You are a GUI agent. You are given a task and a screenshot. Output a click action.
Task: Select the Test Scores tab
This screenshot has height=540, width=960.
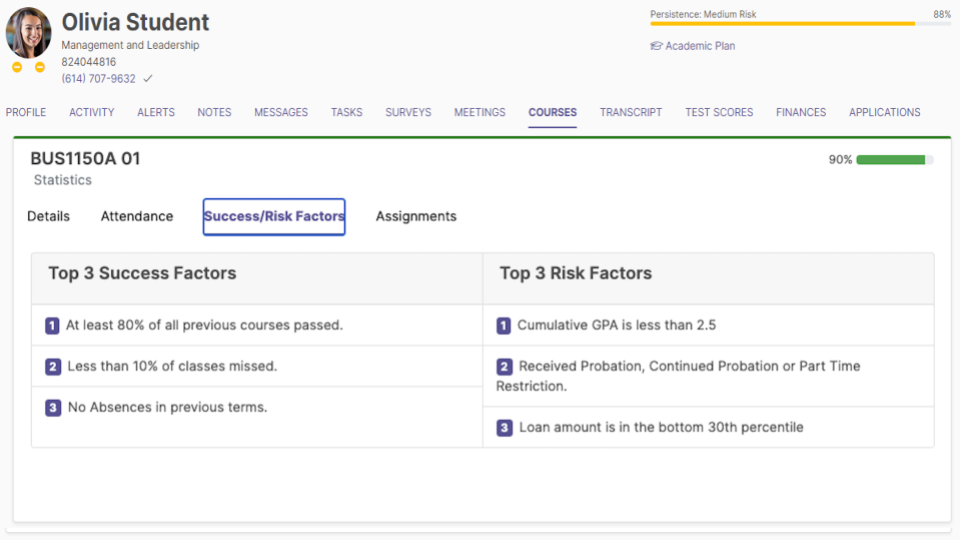tap(718, 113)
